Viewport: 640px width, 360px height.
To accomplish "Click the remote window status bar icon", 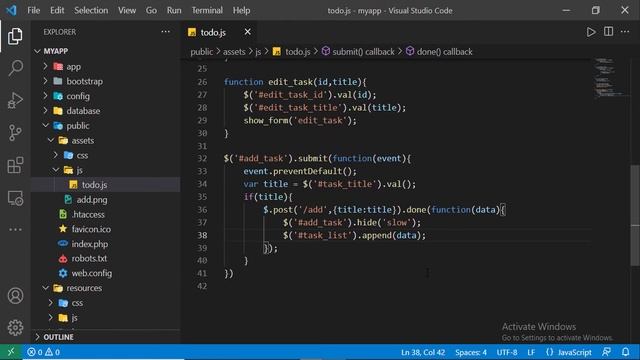I will [11, 352].
